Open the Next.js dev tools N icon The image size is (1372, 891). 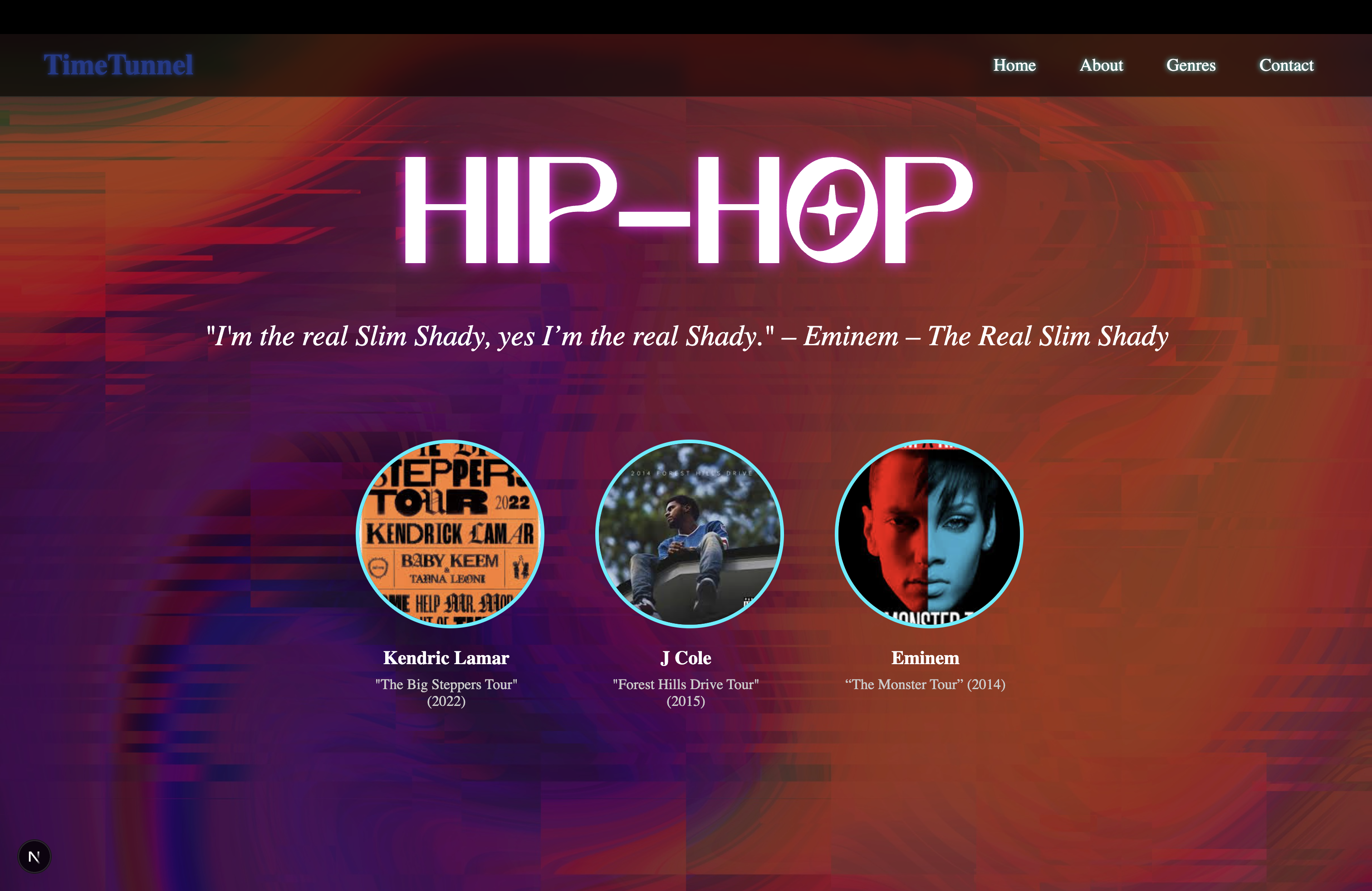click(34, 857)
